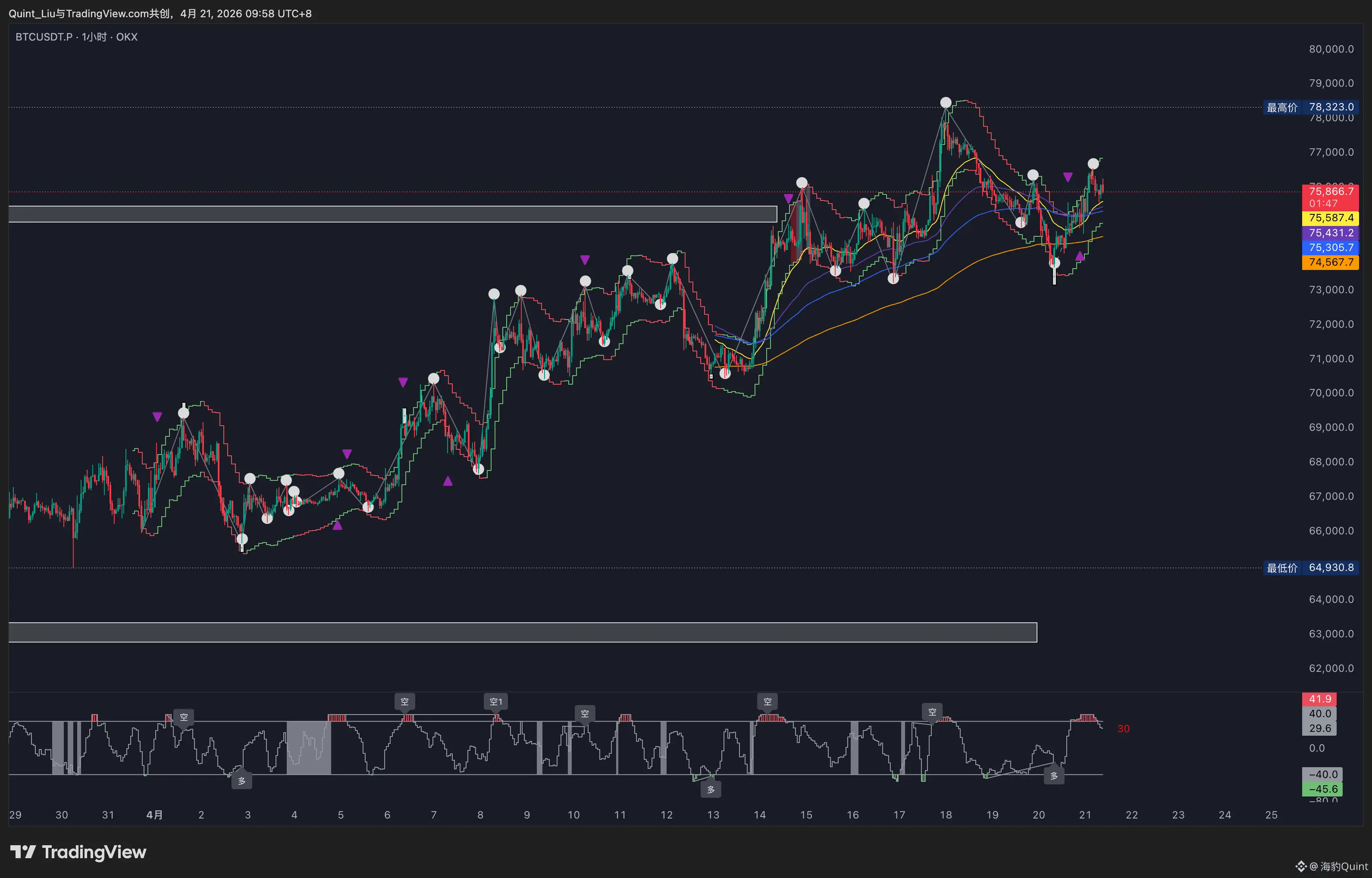Click the '4月' date label on time axis

click(x=154, y=815)
